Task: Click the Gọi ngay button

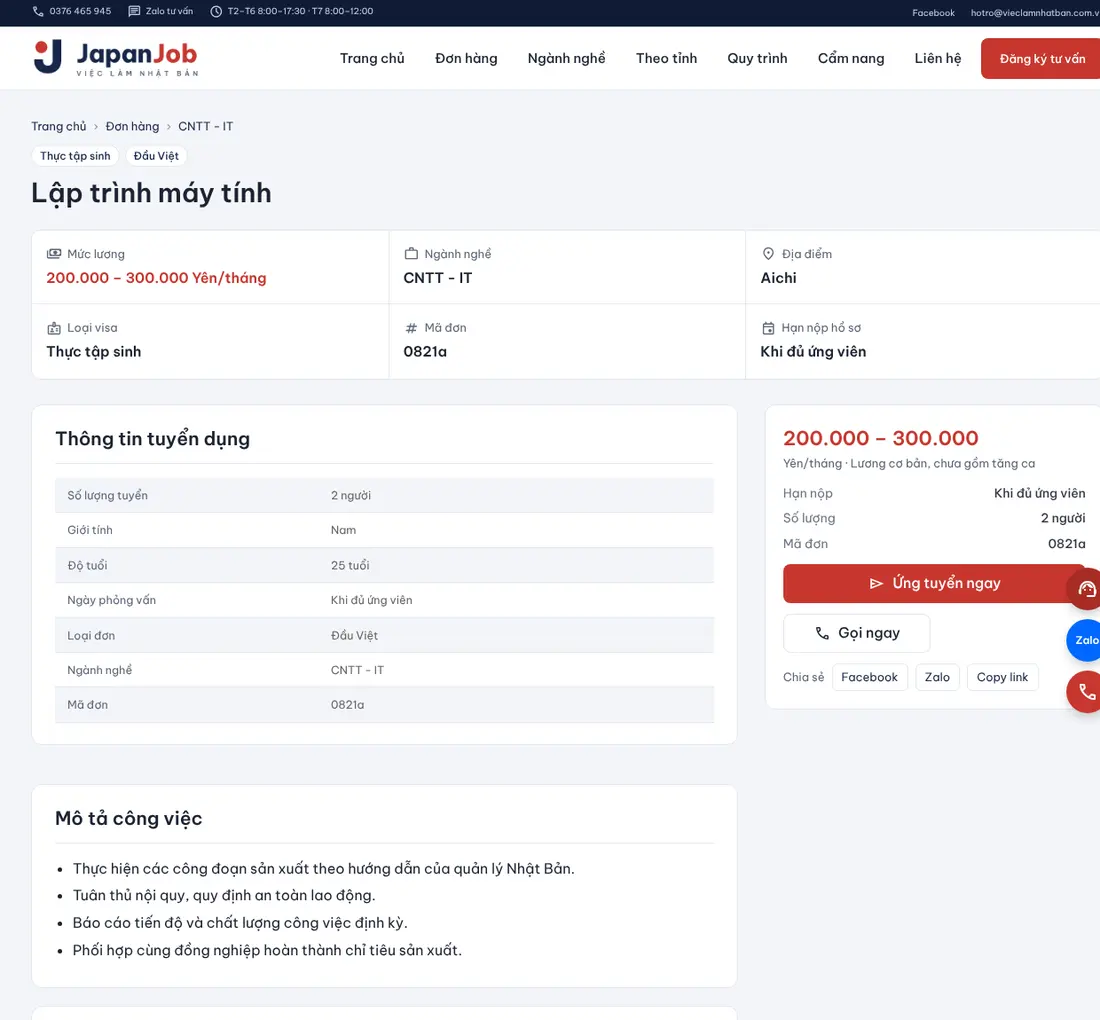Action: pos(856,633)
